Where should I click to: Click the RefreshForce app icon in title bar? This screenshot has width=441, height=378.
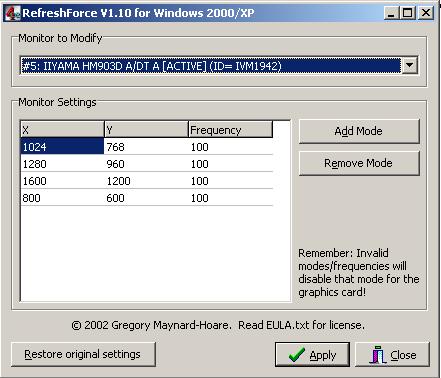coord(13,13)
